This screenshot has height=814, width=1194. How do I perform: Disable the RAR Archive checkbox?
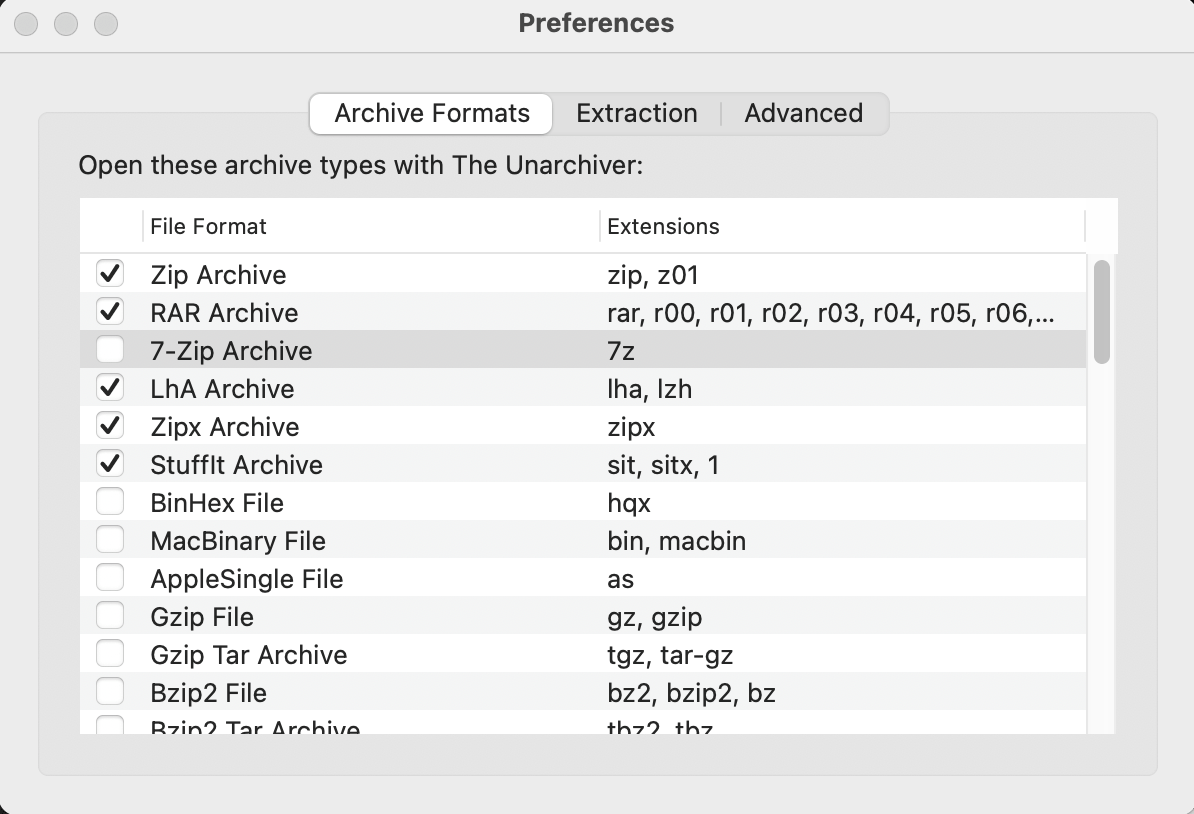(x=110, y=312)
